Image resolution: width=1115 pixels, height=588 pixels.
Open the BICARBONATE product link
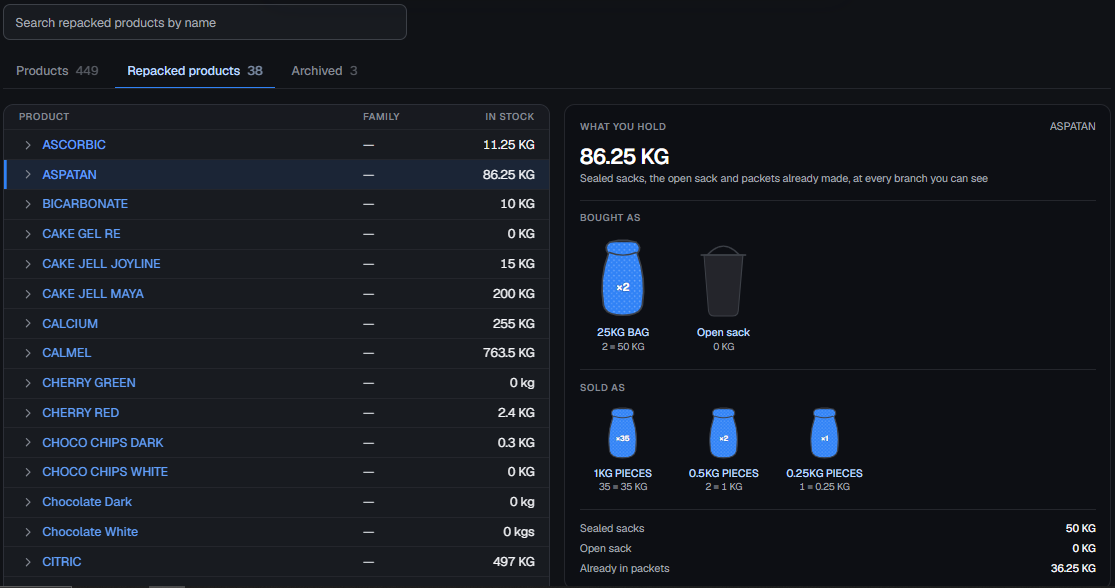pos(85,204)
